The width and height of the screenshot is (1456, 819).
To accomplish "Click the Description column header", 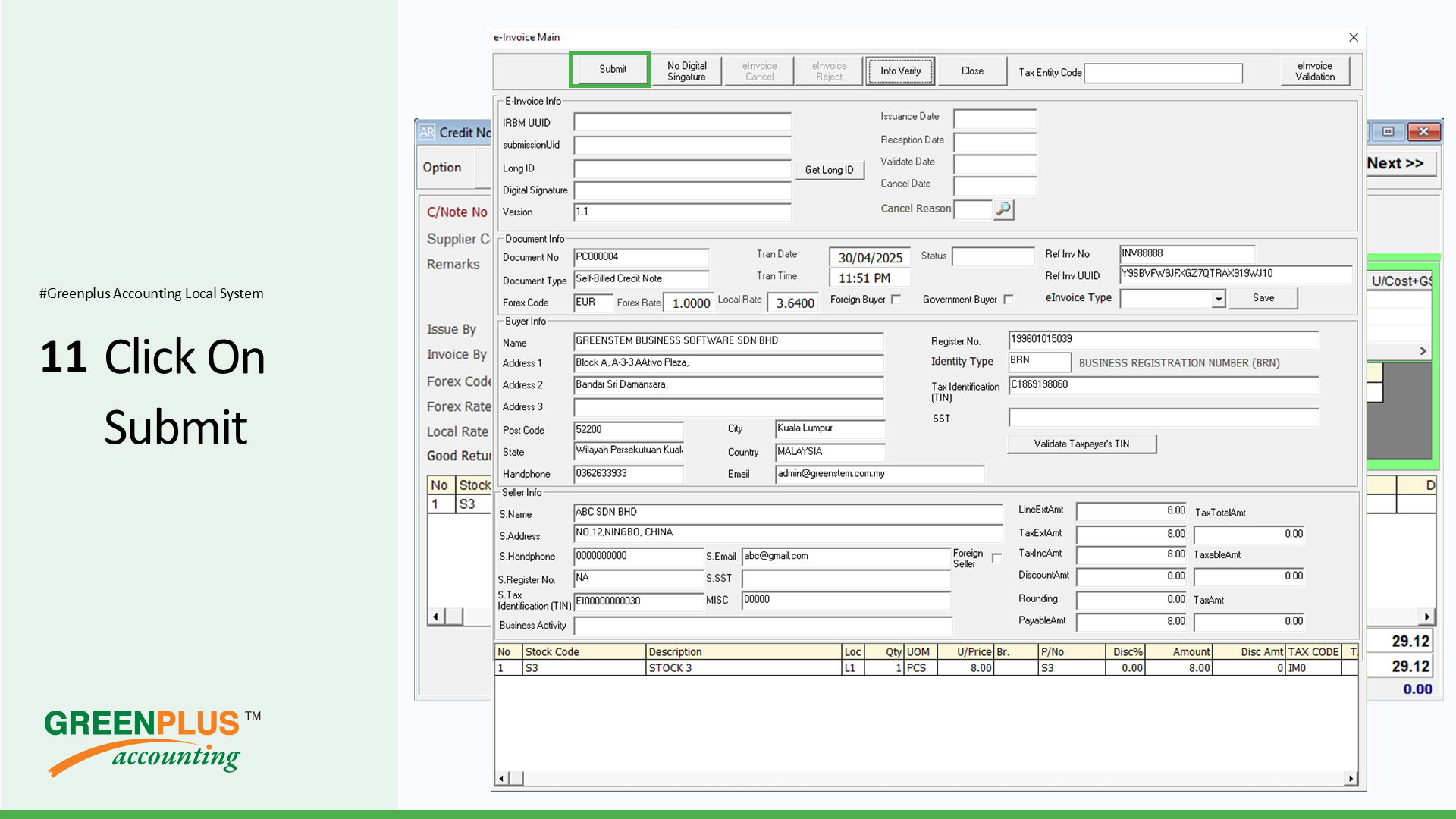I will (744, 652).
